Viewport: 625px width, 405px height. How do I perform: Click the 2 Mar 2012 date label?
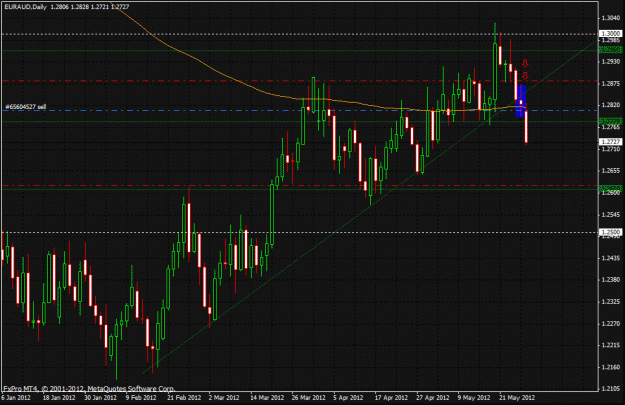point(224,397)
